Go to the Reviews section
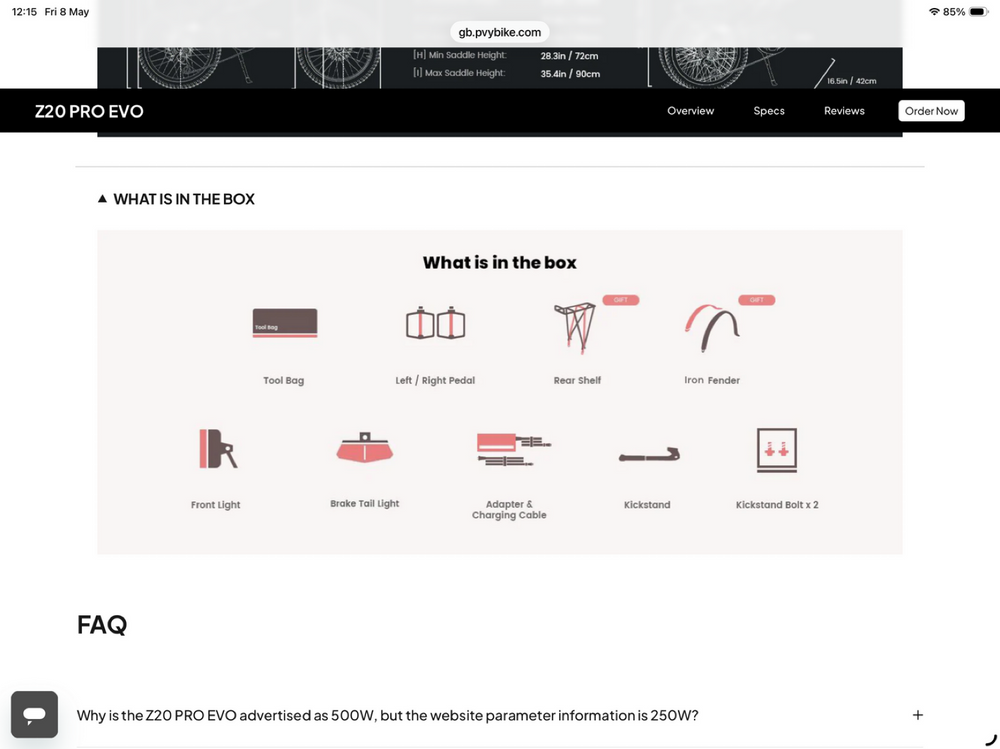The height and width of the screenshot is (749, 1000). click(x=844, y=110)
